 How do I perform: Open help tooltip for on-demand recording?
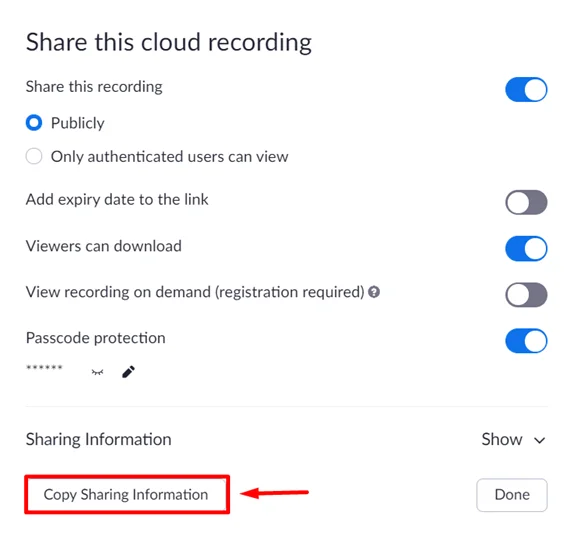[374, 292]
